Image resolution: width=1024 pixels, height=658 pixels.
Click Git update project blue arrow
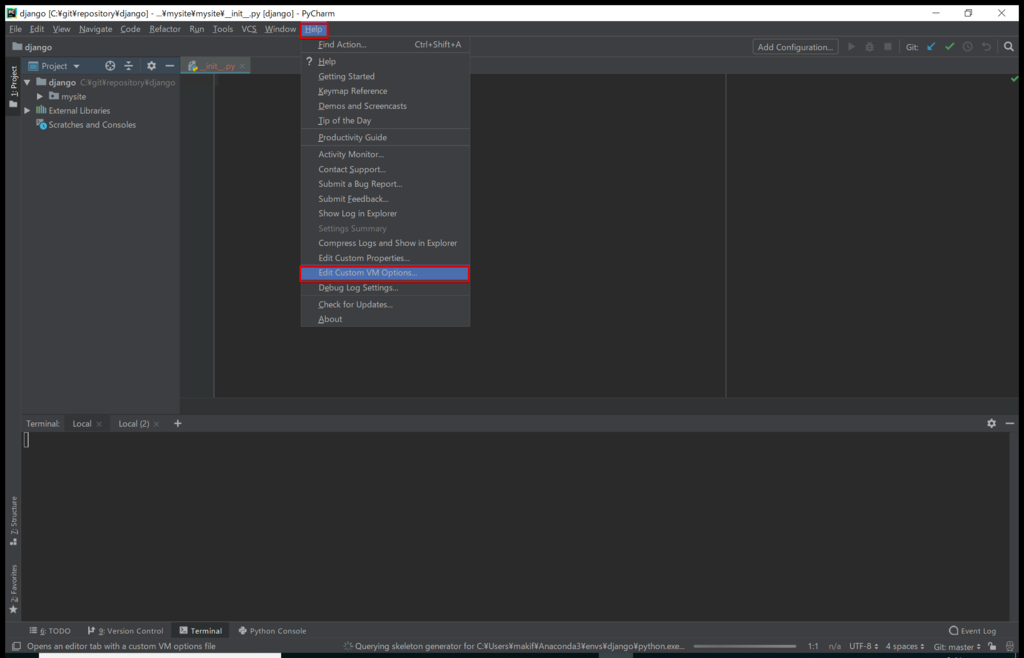click(931, 47)
